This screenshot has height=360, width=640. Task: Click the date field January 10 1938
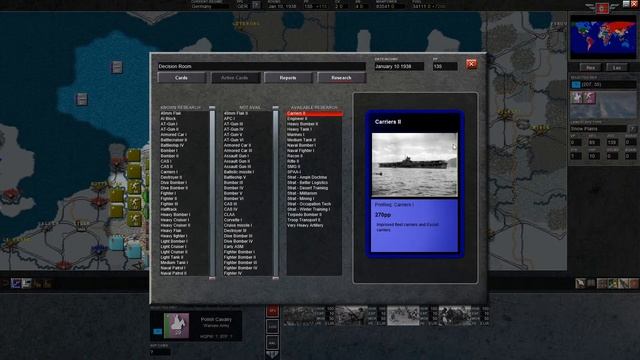pyautogui.click(x=399, y=66)
